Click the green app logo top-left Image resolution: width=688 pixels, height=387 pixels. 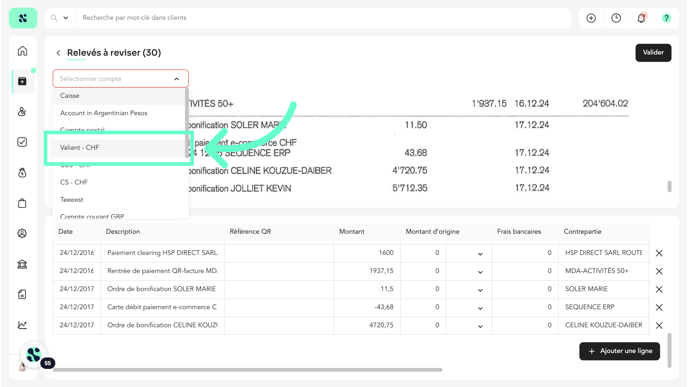coord(23,18)
